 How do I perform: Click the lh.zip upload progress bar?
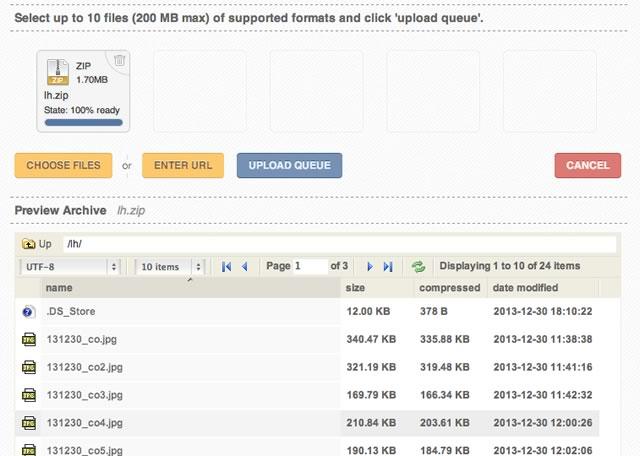pyautogui.click(x=83, y=123)
